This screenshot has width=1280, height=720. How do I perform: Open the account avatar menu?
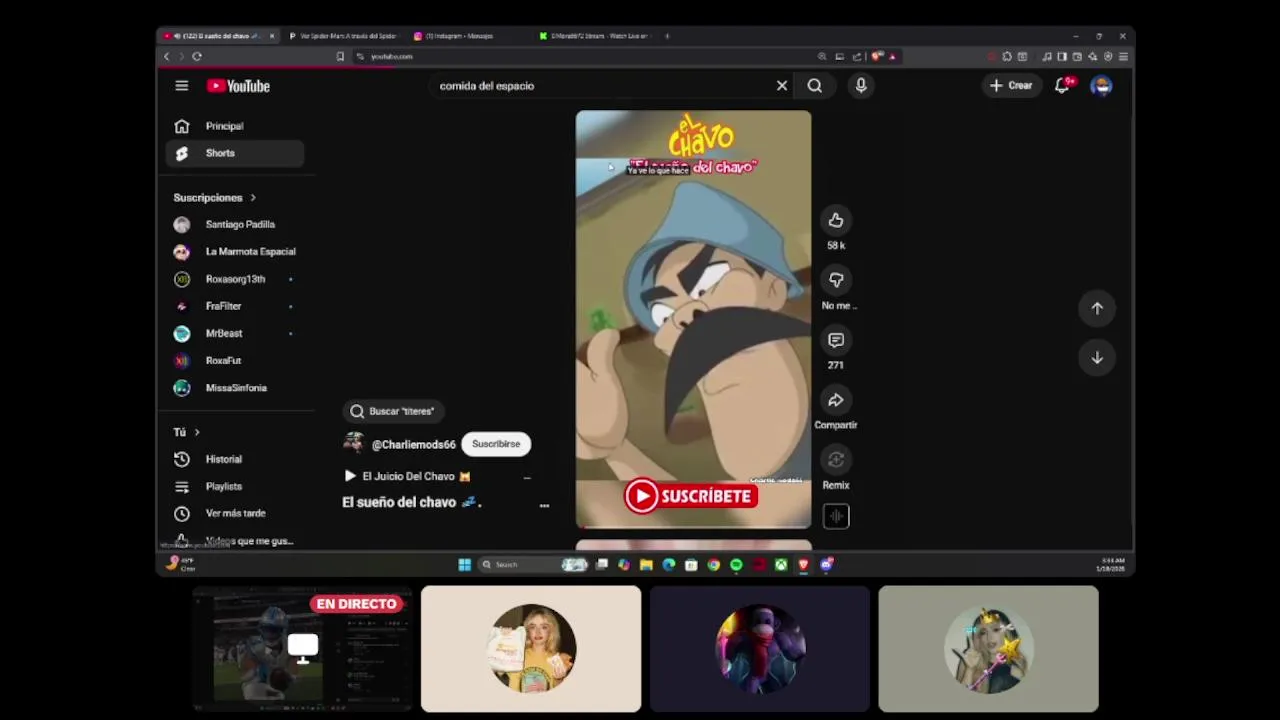tap(1101, 86)
